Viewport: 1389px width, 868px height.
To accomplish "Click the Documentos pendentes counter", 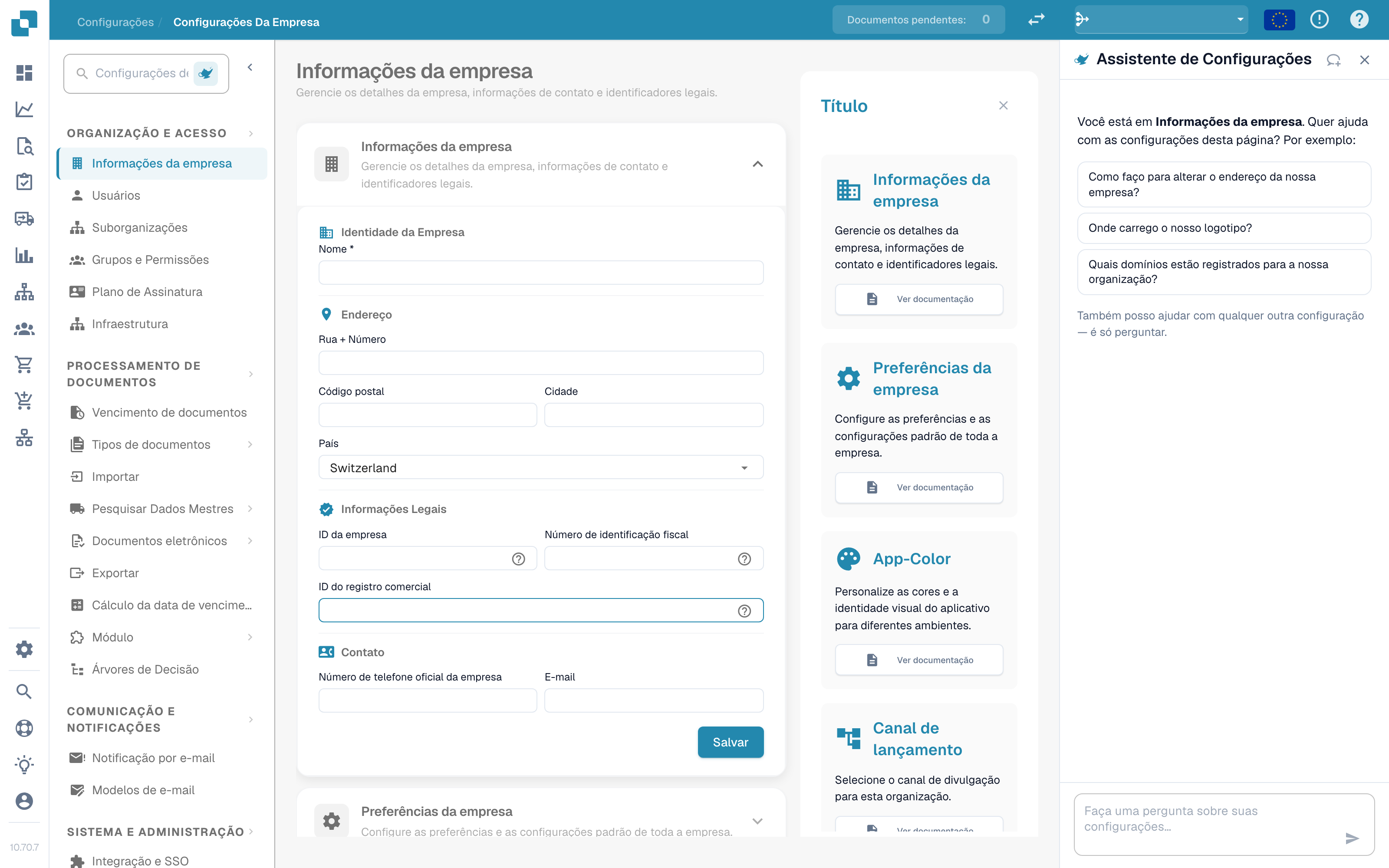I will pos(918,20).
